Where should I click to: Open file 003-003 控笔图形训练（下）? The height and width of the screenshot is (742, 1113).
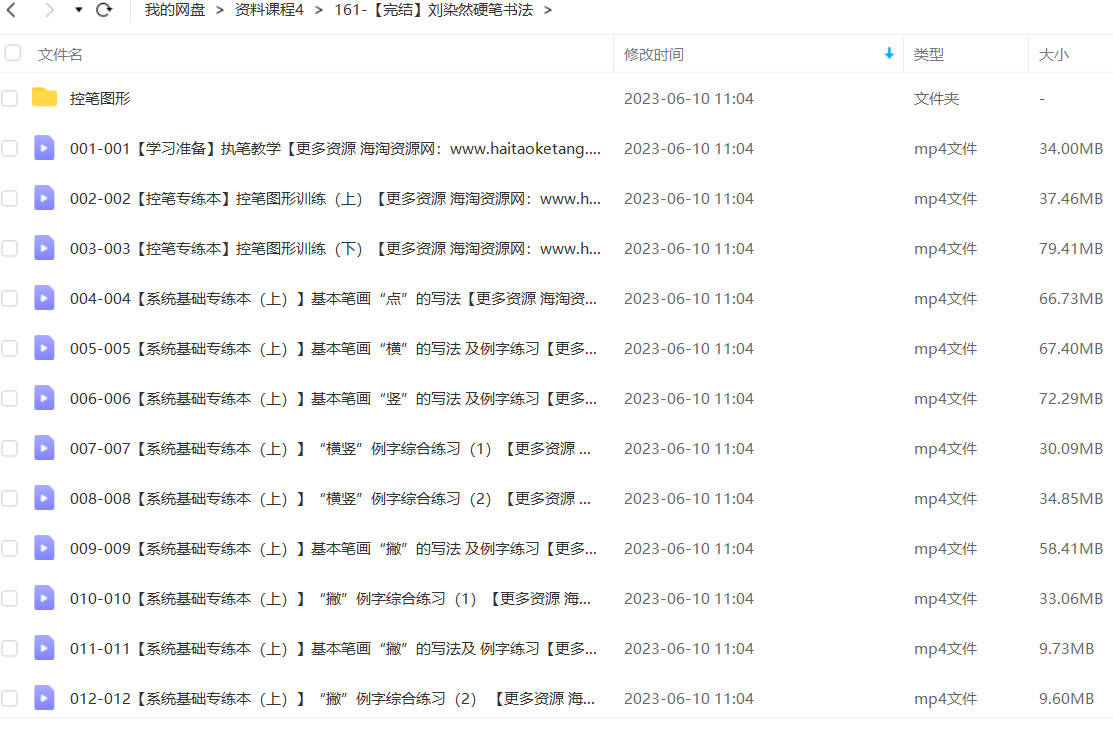tap(335, 249)
